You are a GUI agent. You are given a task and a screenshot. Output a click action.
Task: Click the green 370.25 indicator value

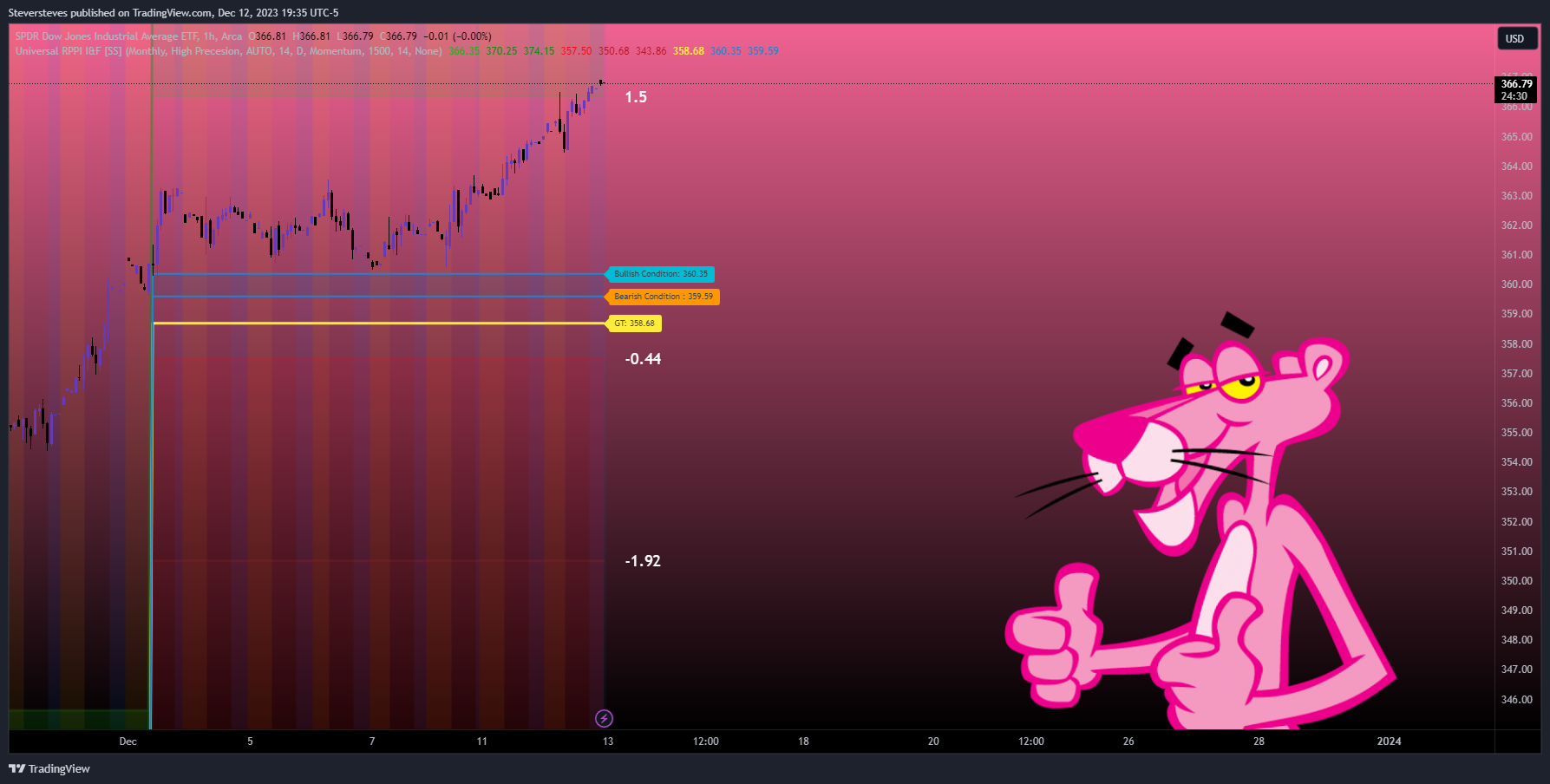point(501,51)
